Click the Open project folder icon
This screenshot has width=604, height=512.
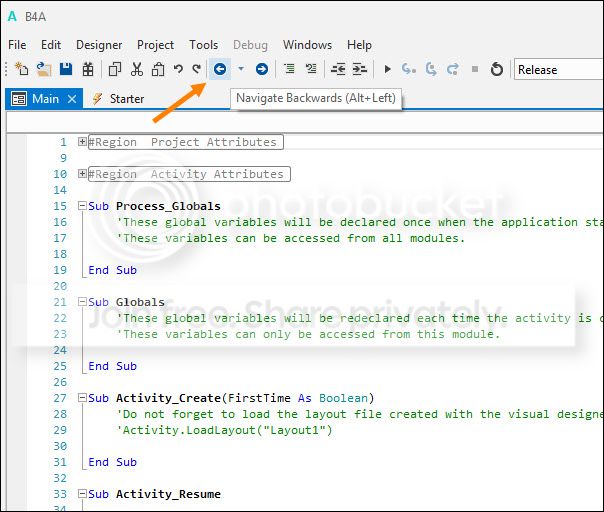point(44,69)
